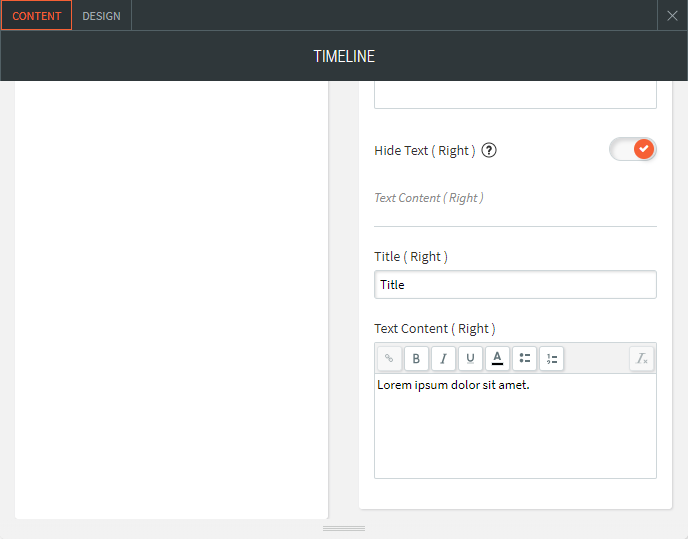Insert a link from the editor toolbar

point(389,359)
